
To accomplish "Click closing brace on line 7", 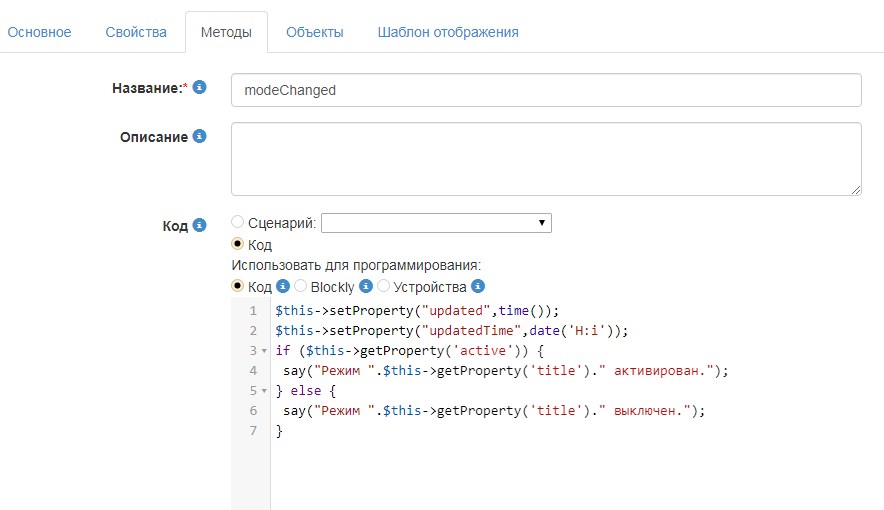I will pyautogui.click(x=279, y=431).
